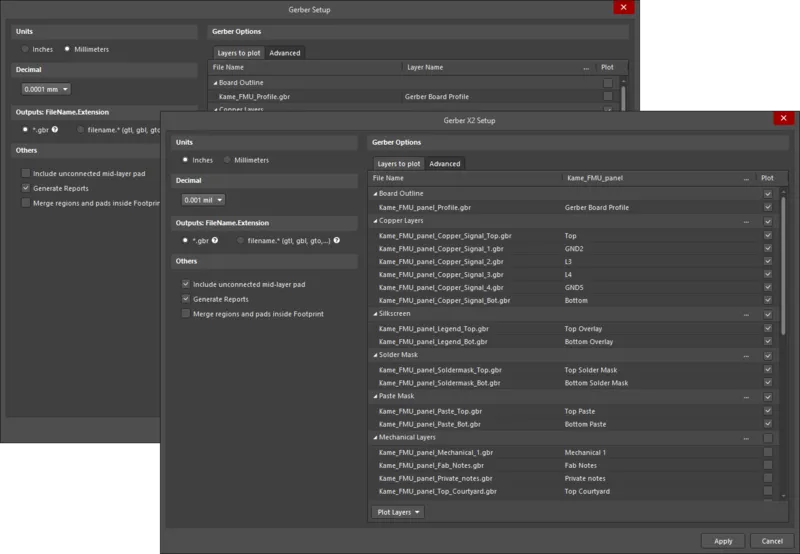Switch to Advanced tab in Gerber X2 Setup
Screen dimensions: 800x554
tap(445, 163)
